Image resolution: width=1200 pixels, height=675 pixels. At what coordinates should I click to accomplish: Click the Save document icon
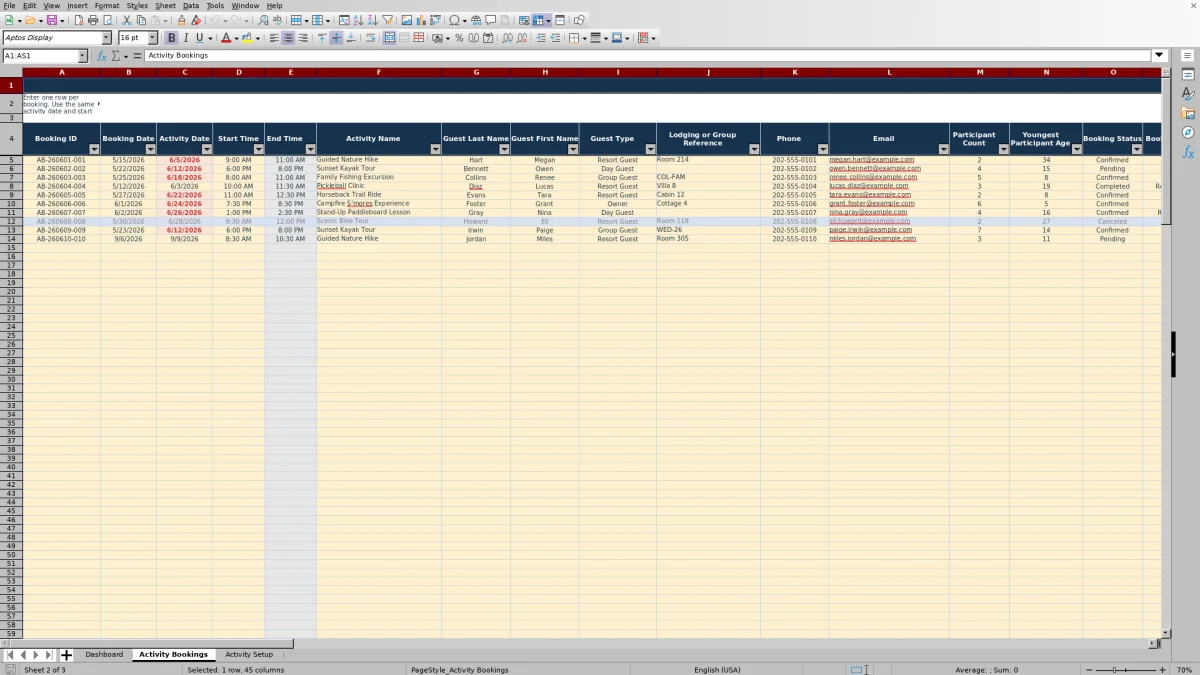(51, 20)
